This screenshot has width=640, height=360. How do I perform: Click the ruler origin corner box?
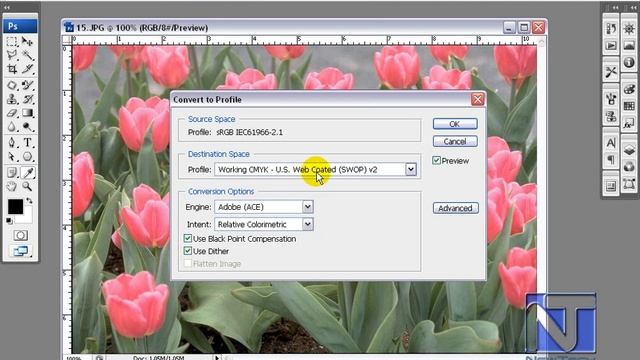66,40
